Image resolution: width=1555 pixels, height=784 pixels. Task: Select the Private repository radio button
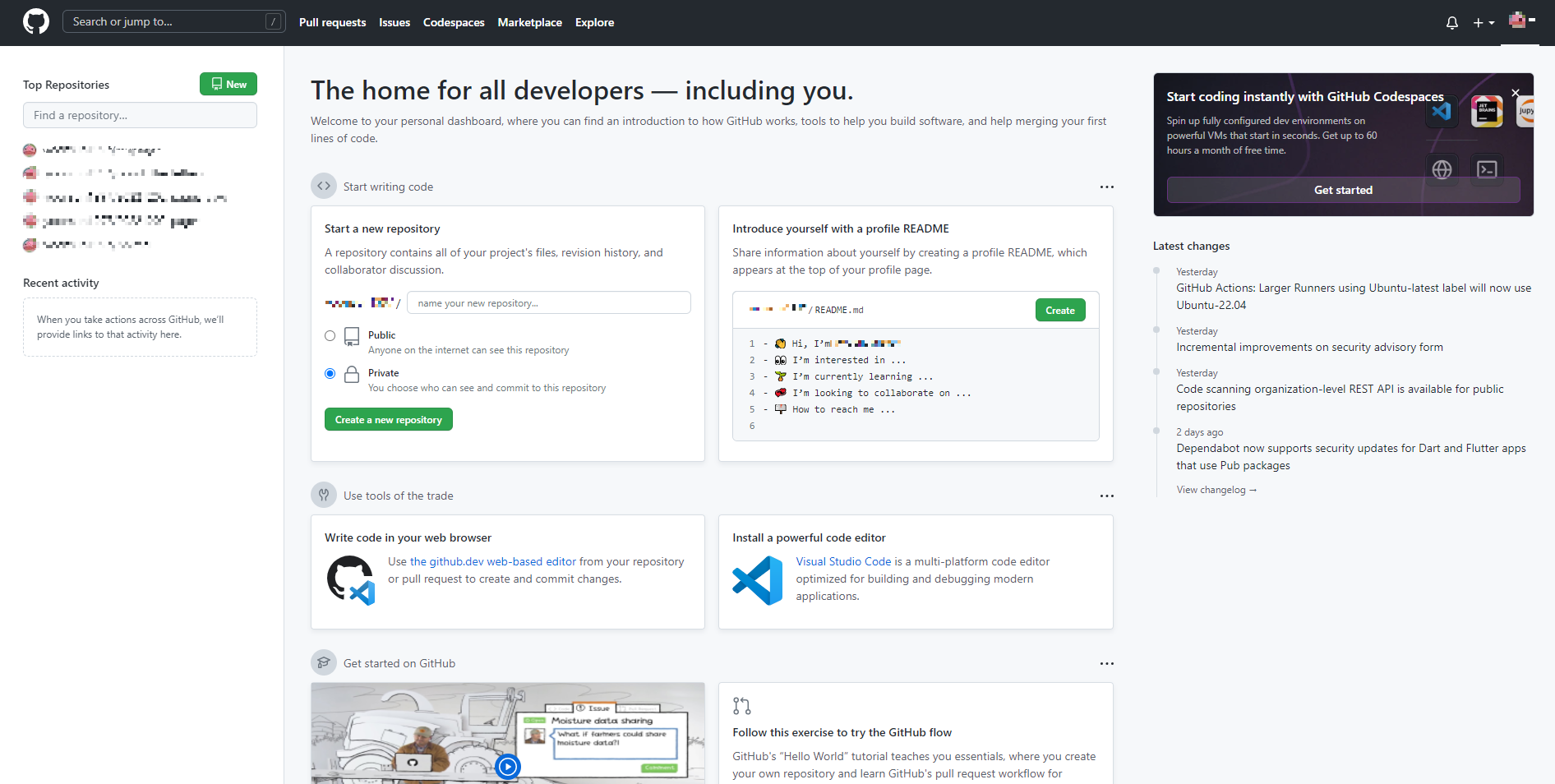[330, 373]
